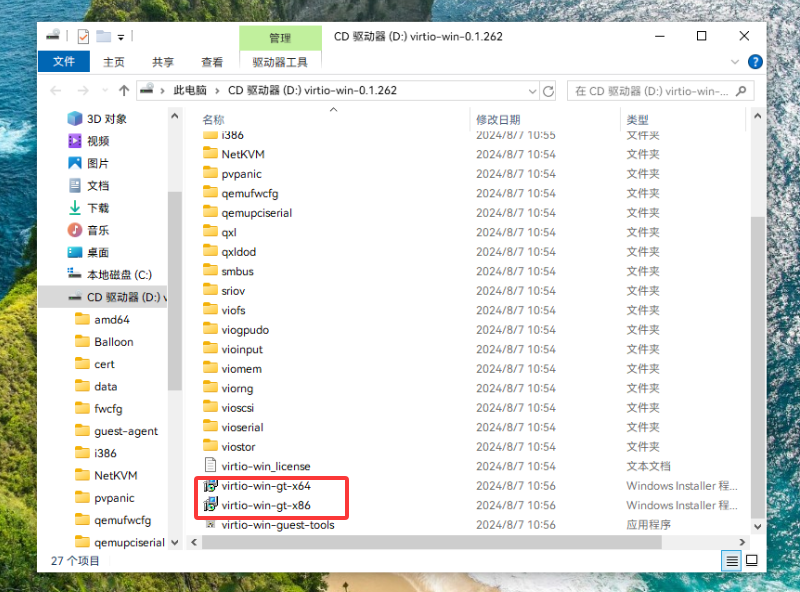Click the new folder quick access icon
800x592 pixels.
click(104, 36)
